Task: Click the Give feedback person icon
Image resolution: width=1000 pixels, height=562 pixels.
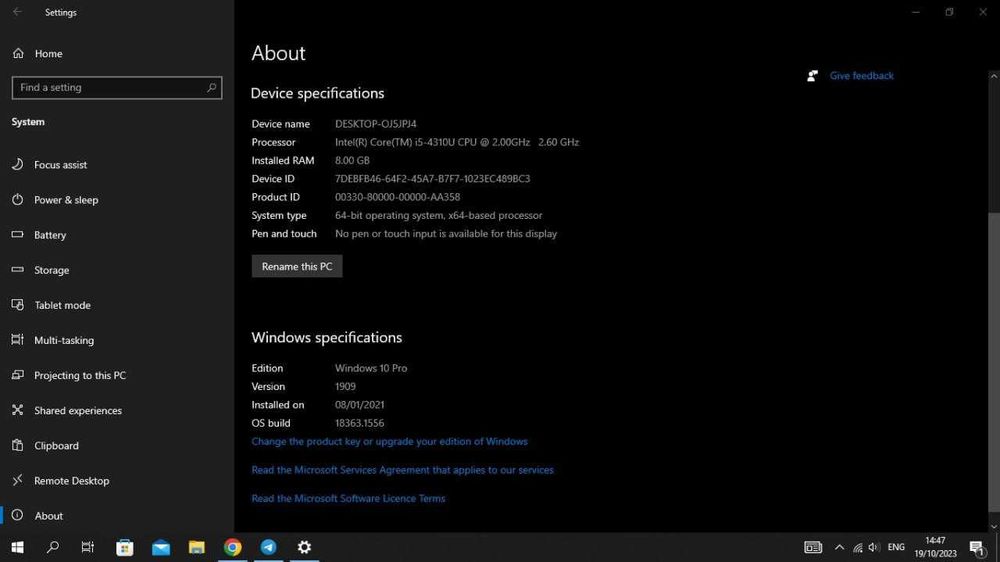Action: point(812,76)
